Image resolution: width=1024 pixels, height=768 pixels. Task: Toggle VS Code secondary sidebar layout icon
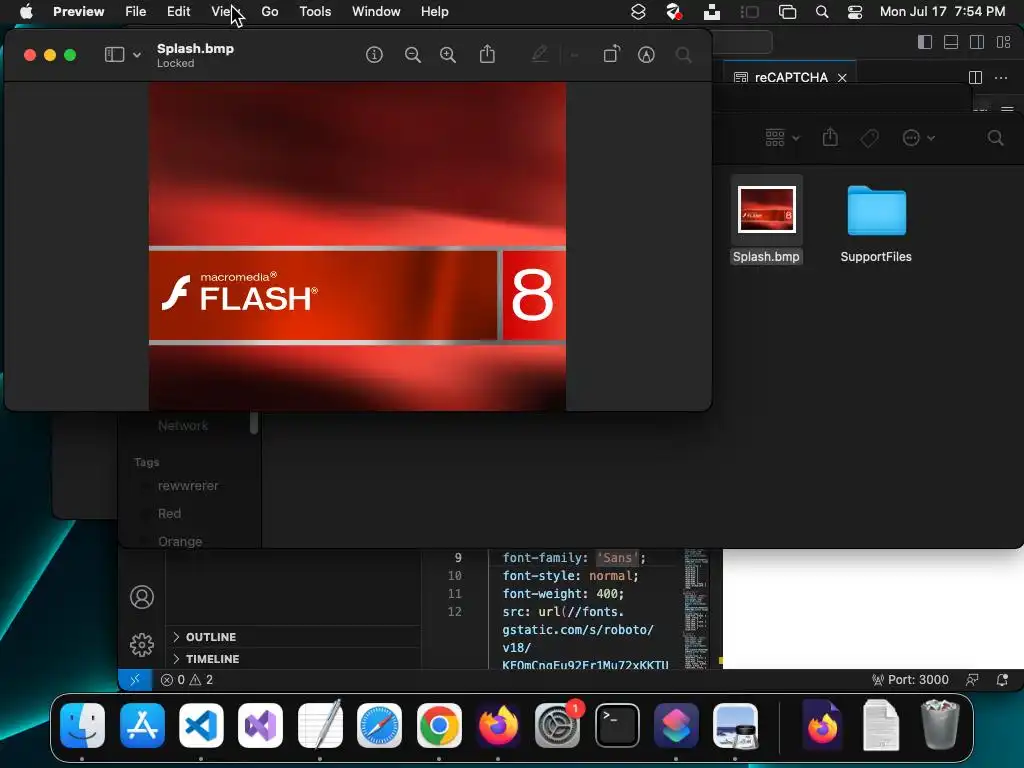pyautogui.click(x=977, y=42)
